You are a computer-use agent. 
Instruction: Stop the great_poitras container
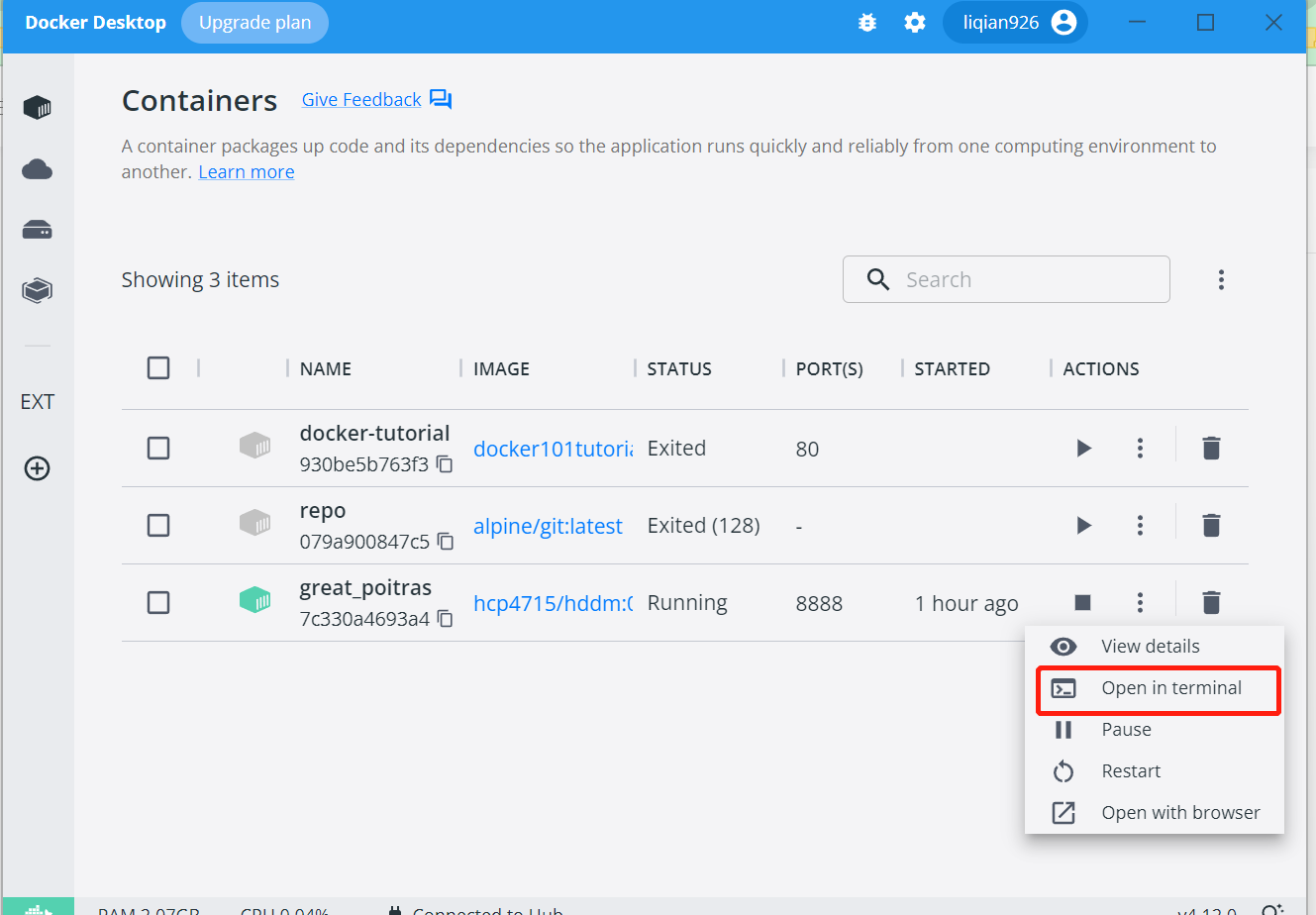click(1083, 602)
